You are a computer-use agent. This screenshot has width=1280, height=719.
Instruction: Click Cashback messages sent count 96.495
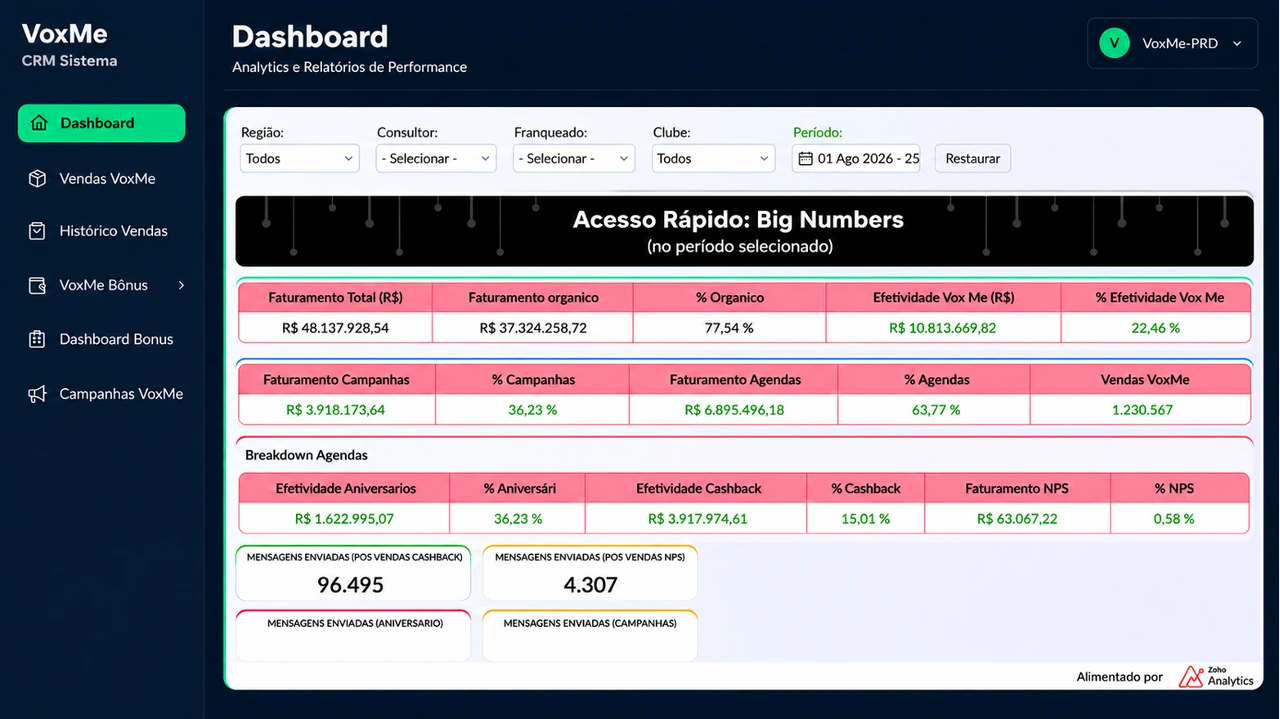click(350, 585)
